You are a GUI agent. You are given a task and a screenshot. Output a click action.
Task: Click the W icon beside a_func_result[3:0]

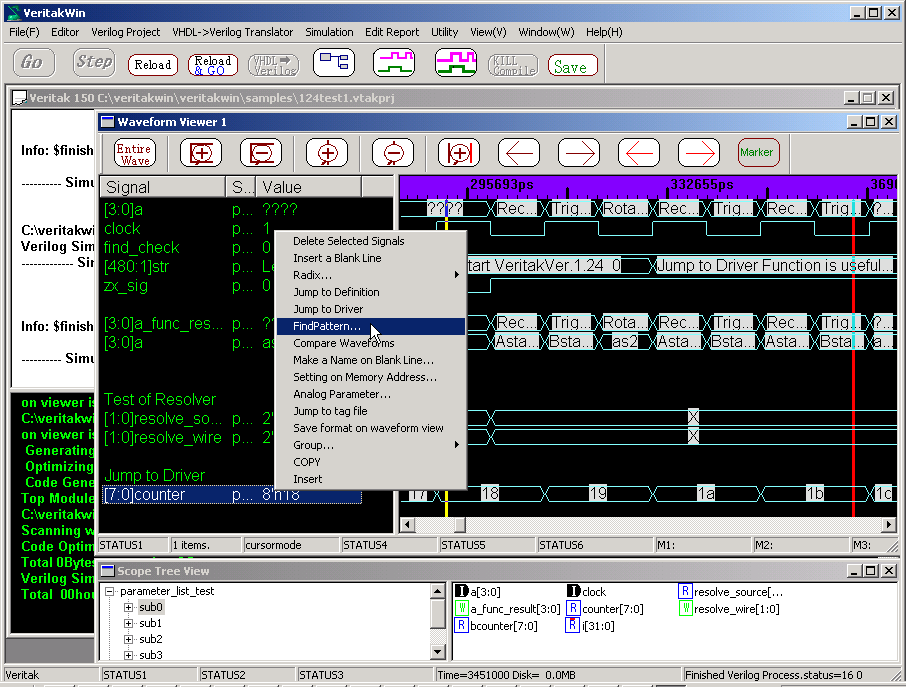pyautogui.click(x=461, y=608)
